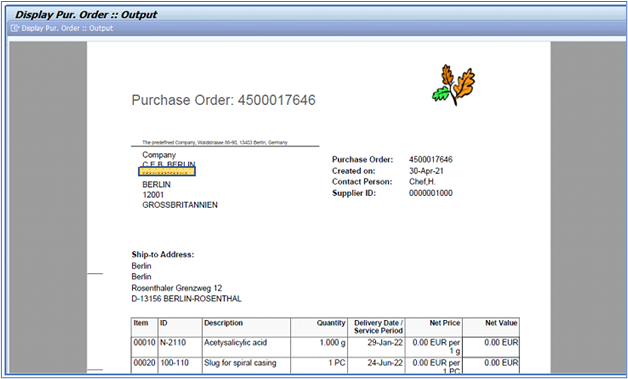Select item 00010 in the table
Image resolution: width=628 pixels, height=379 pixels.
click(x=144, y=343)
